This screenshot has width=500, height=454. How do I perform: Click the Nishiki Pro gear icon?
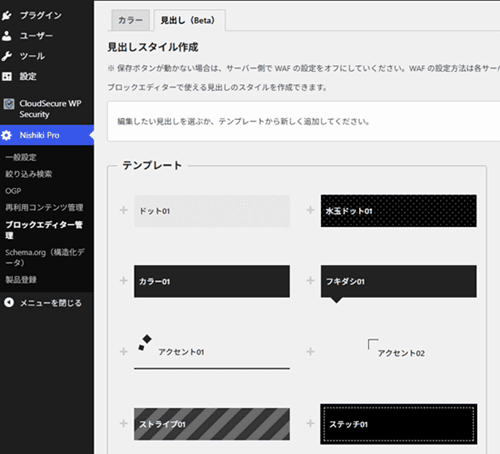click(x=7, y=135)
